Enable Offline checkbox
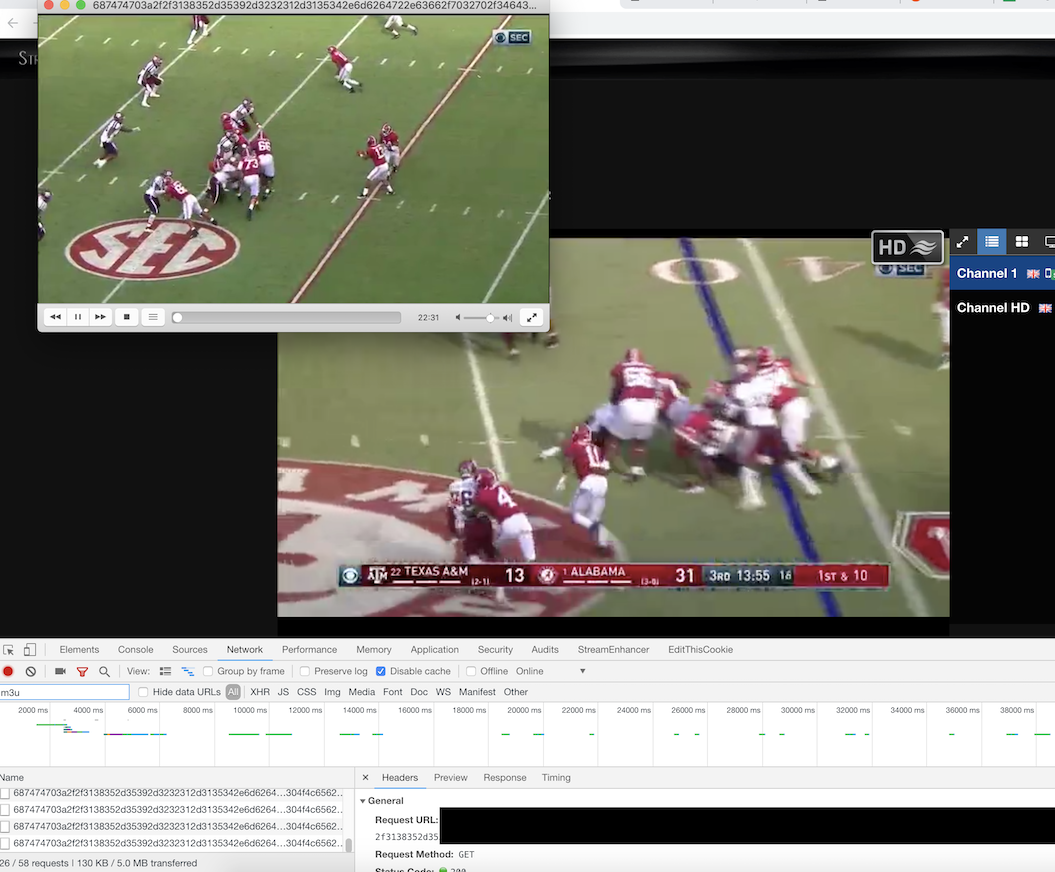The height and width of the screenshot is (872, 1055). [471, 671]
